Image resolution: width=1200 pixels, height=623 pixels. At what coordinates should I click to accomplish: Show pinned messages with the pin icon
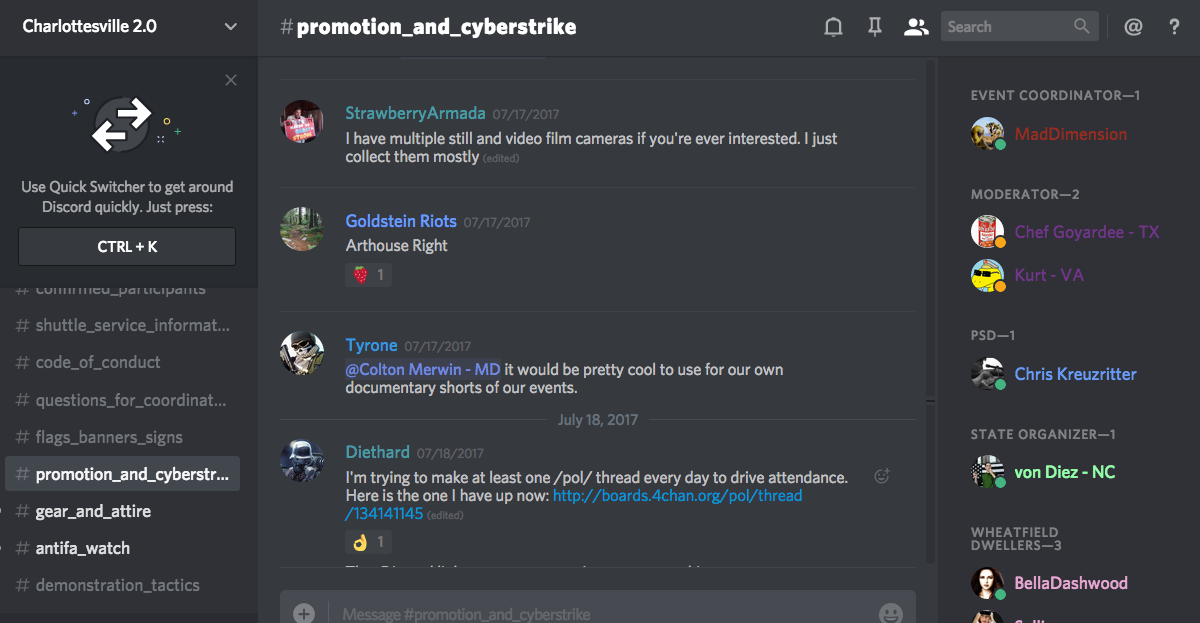tap(874, 27)
